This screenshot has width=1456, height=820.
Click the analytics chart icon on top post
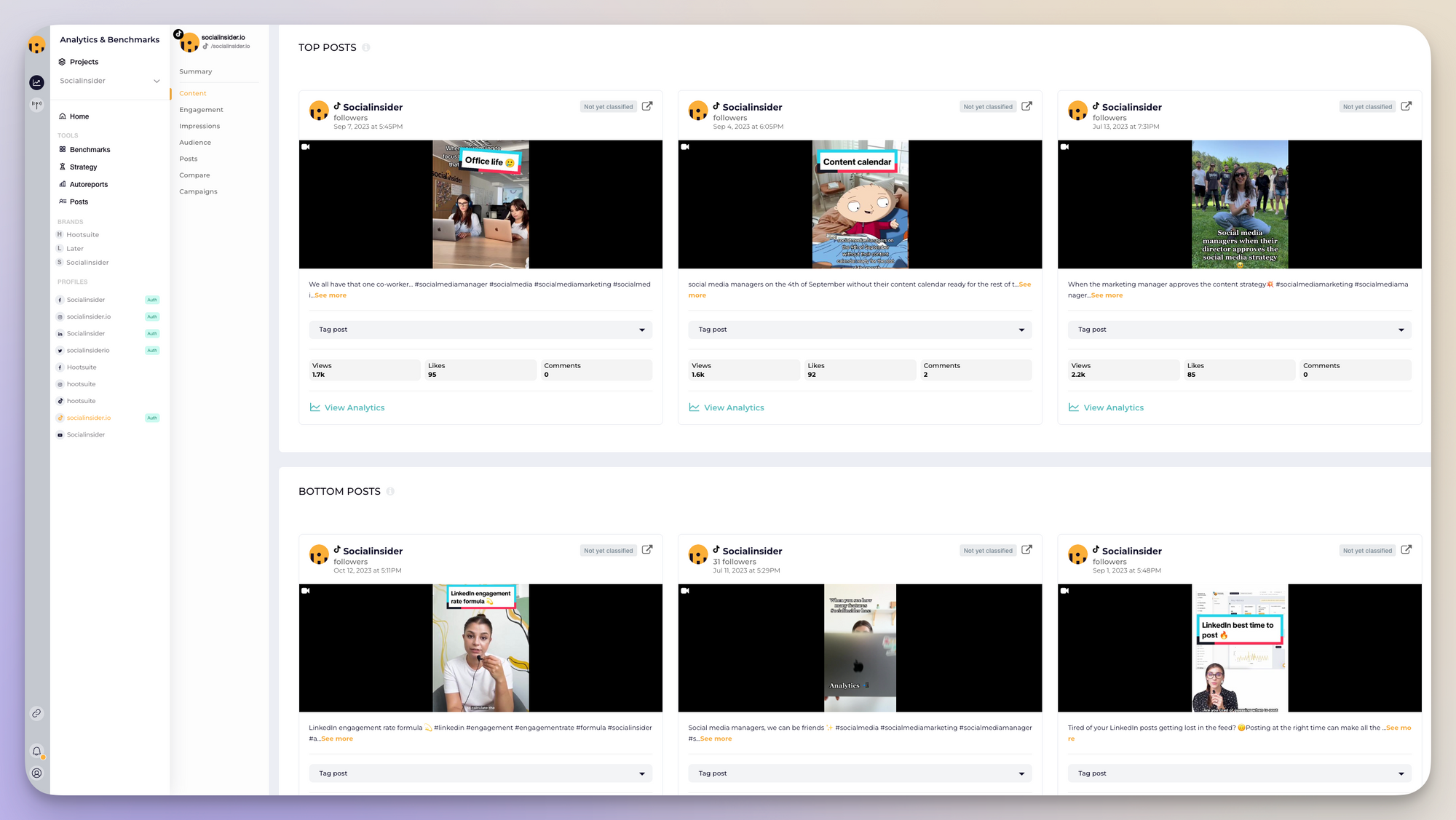314,407
